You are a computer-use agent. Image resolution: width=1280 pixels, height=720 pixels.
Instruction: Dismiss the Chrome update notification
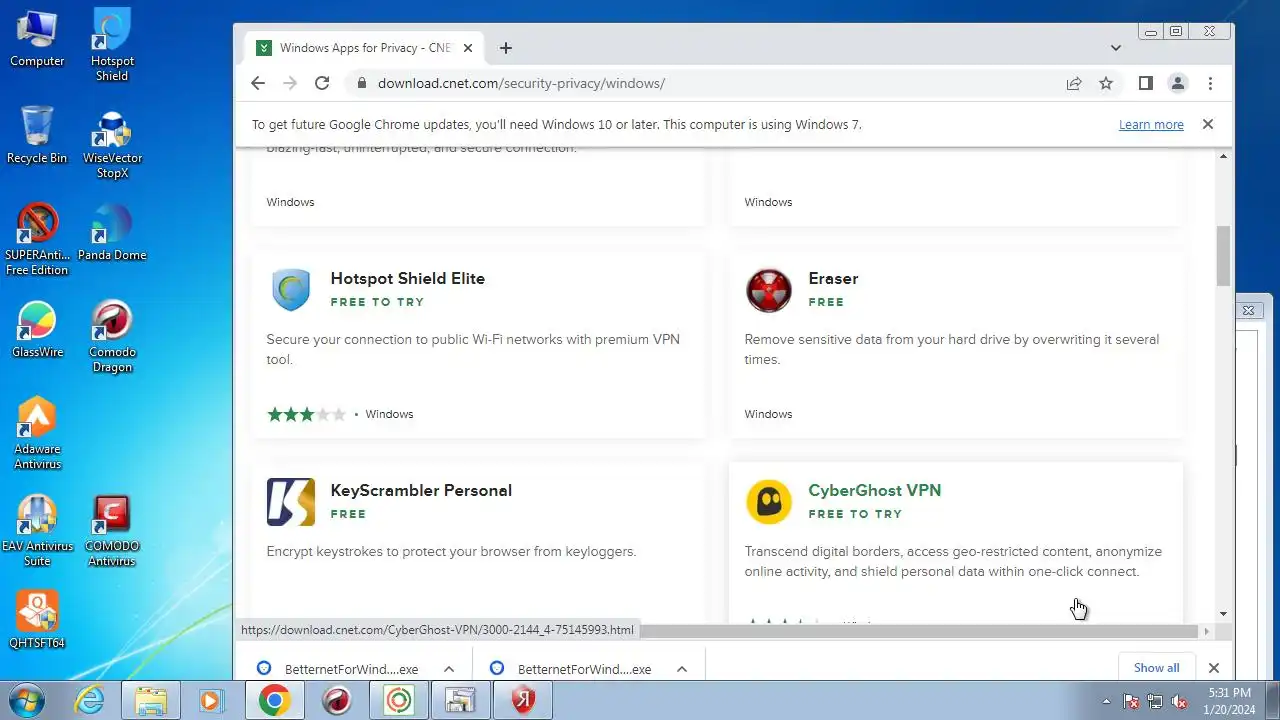(1208, 124)
